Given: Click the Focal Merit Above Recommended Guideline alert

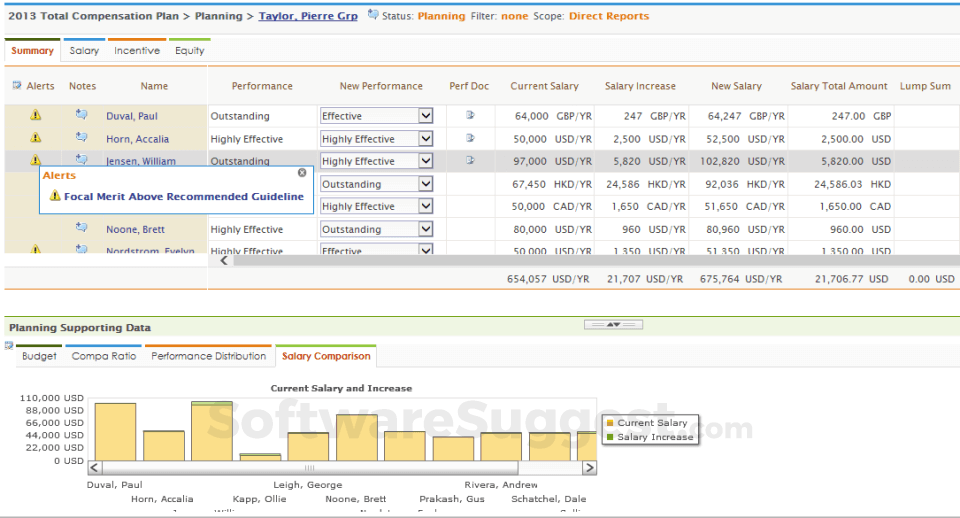Looking at the screenshot, I should click(x=183, y=197).
